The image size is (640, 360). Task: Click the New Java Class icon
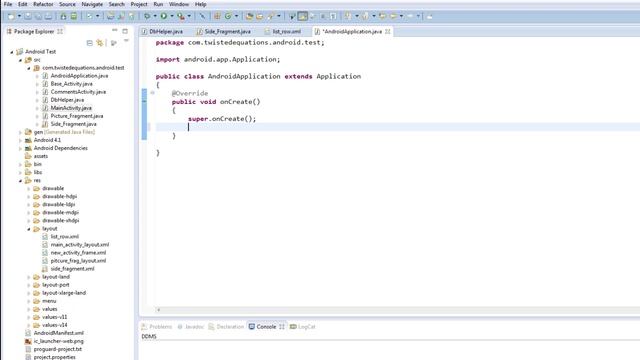[228, 16]
